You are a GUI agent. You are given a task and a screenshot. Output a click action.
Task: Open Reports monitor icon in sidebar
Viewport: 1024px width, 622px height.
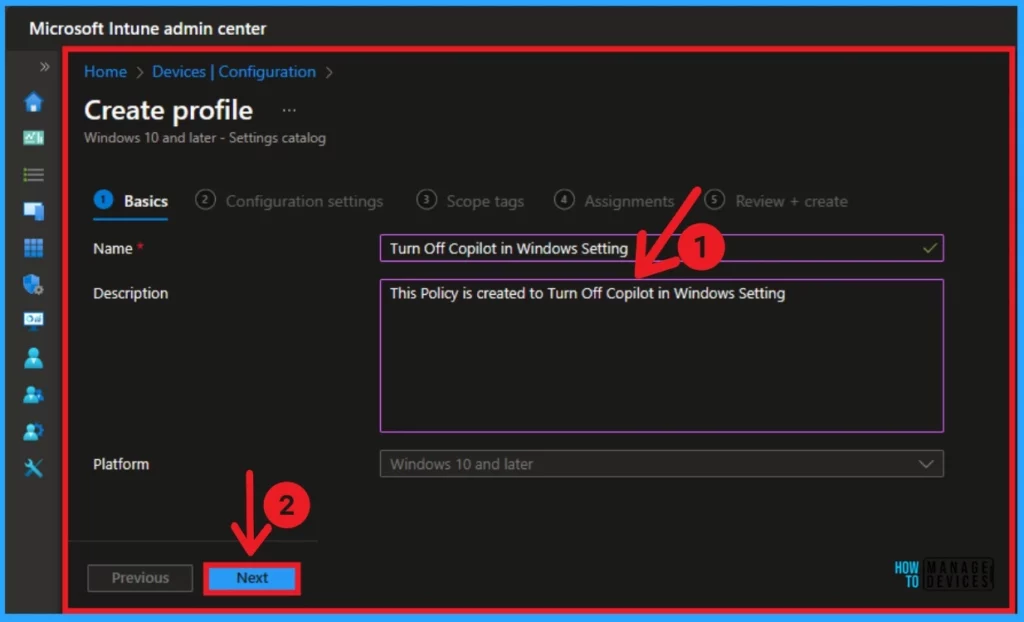(x=33, y=320)
